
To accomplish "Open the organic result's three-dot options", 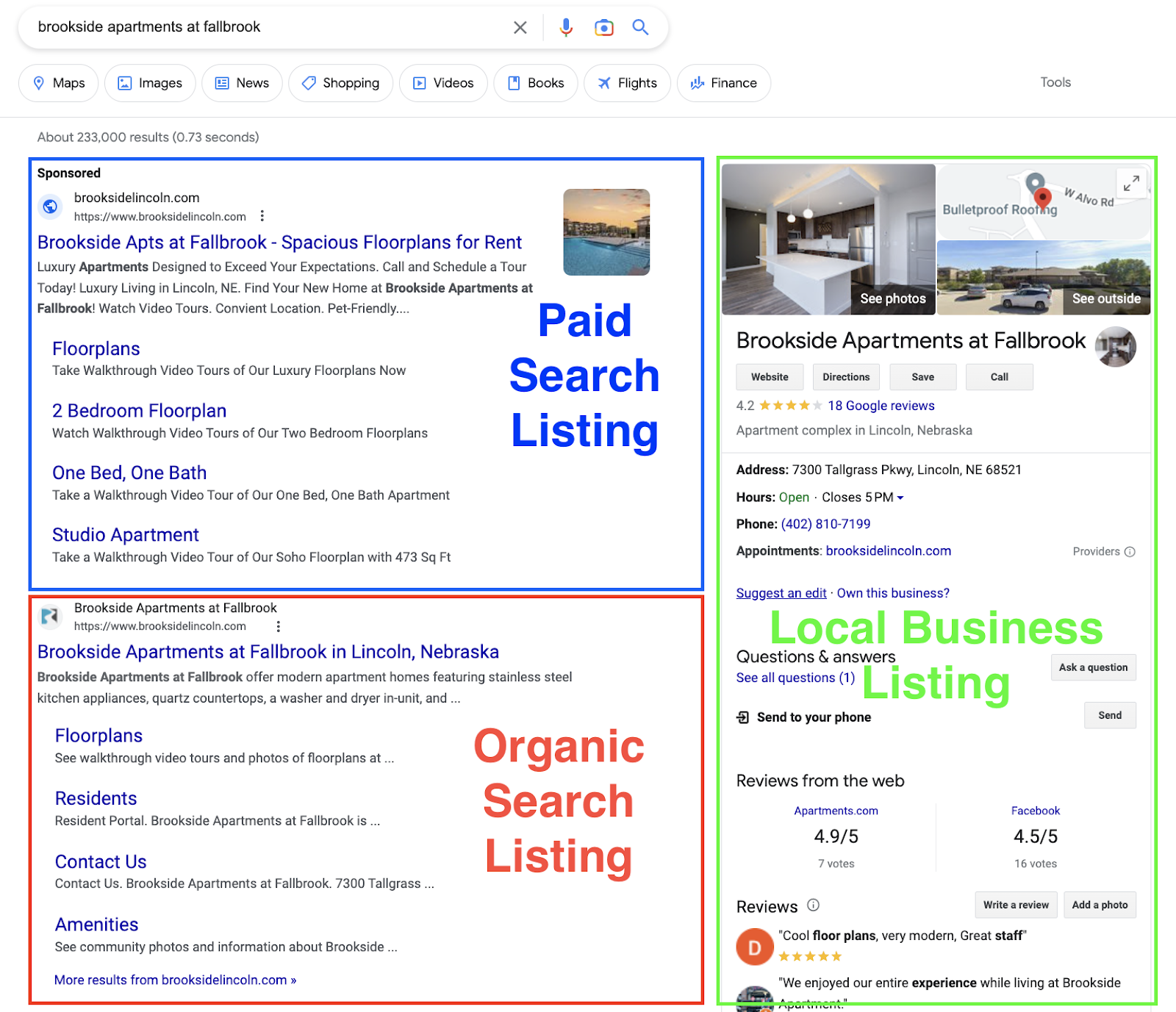I will tap(278, 626).
